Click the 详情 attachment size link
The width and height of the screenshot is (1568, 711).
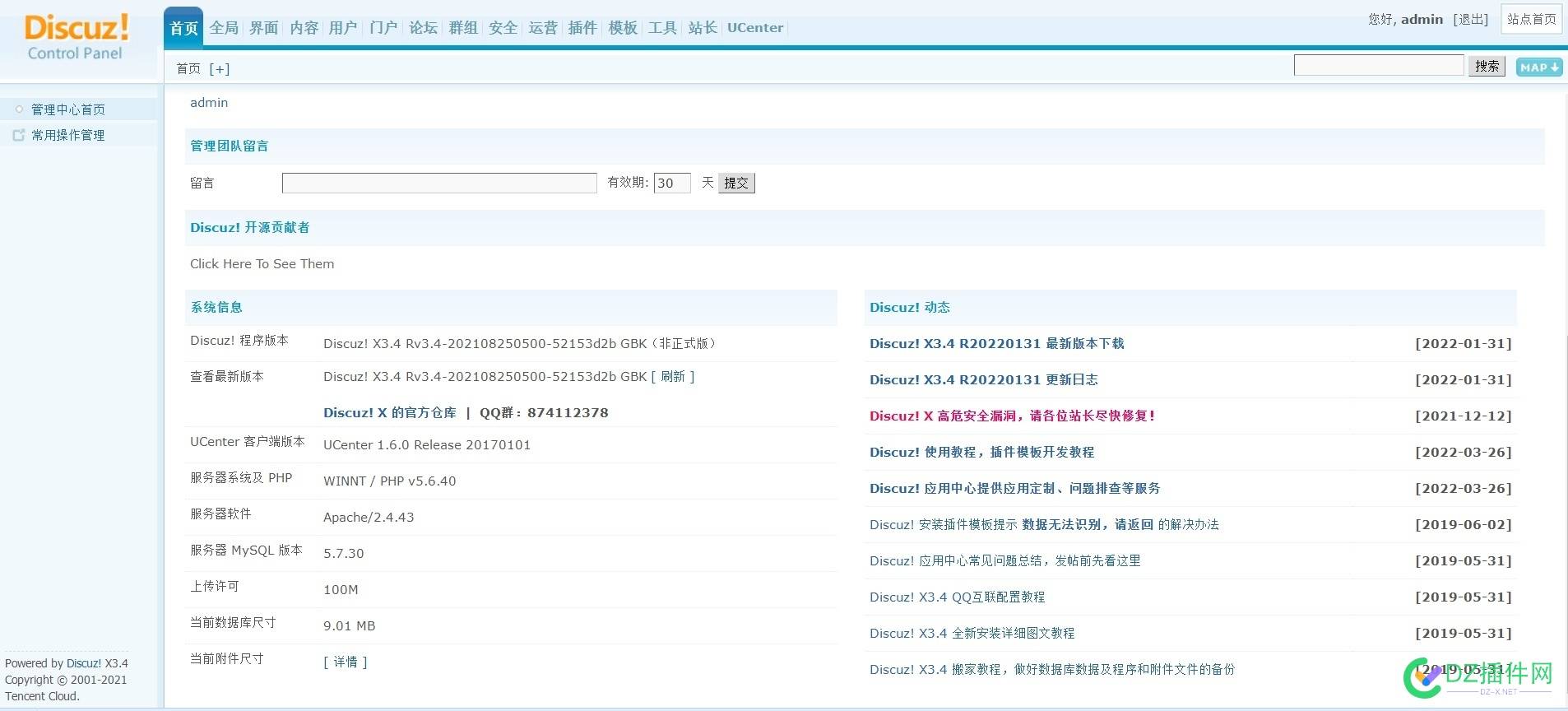346,662
